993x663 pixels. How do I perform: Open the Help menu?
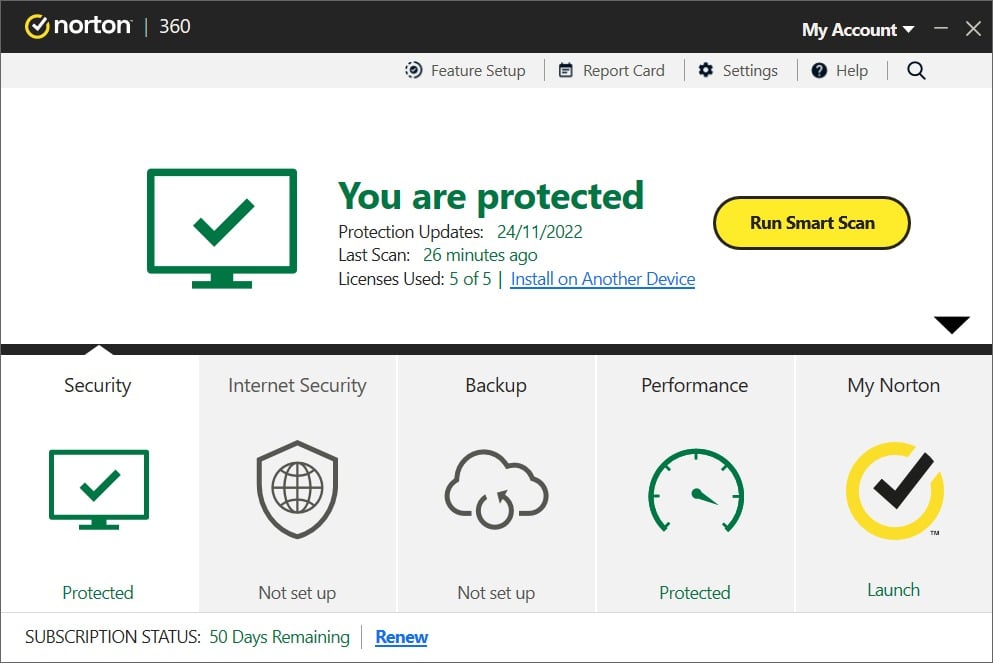pos(839,70)
